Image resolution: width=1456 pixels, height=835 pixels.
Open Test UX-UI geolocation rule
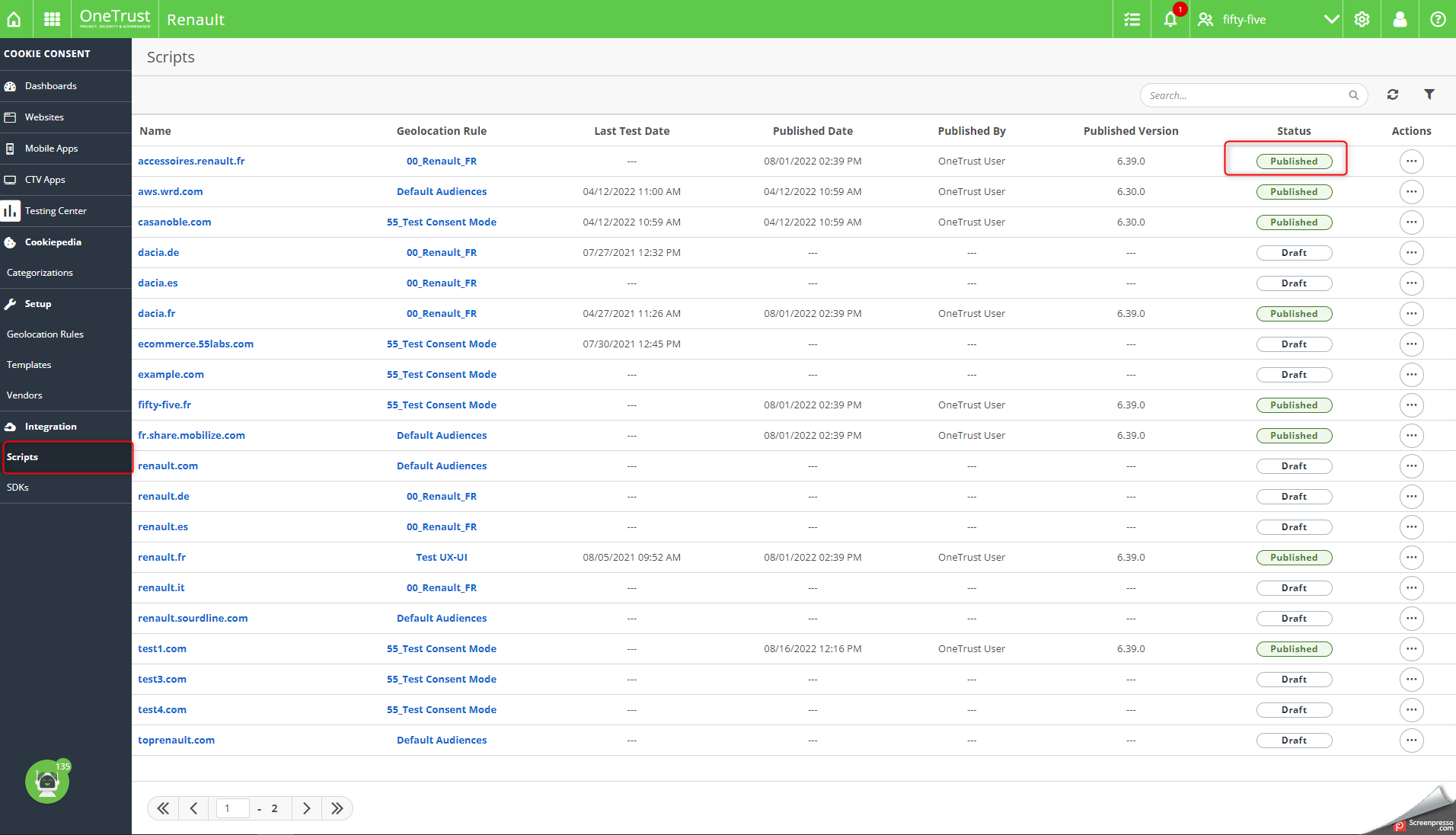[442, 558]
